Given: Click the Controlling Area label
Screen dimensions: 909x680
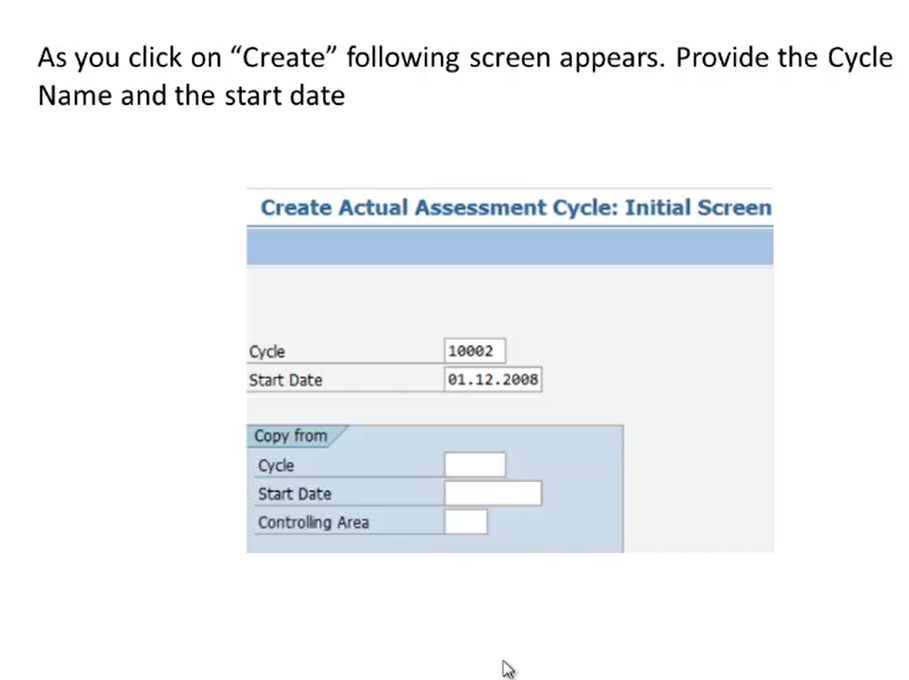Looking at the screenshot, I should point(314,522).
